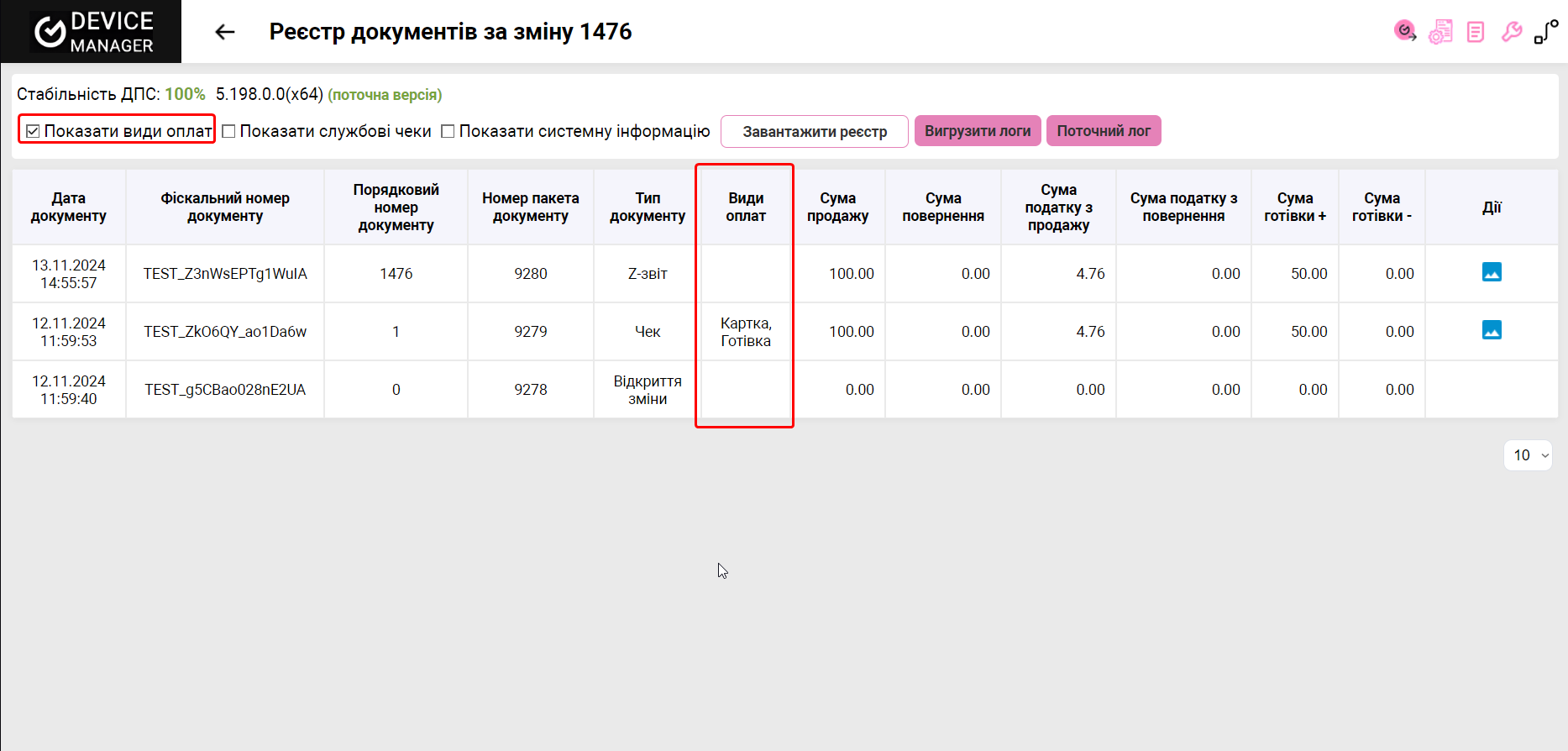View image for the Z-звіт row
The width and height of the screenshot is (1568, 751).
pos(1492,272)
